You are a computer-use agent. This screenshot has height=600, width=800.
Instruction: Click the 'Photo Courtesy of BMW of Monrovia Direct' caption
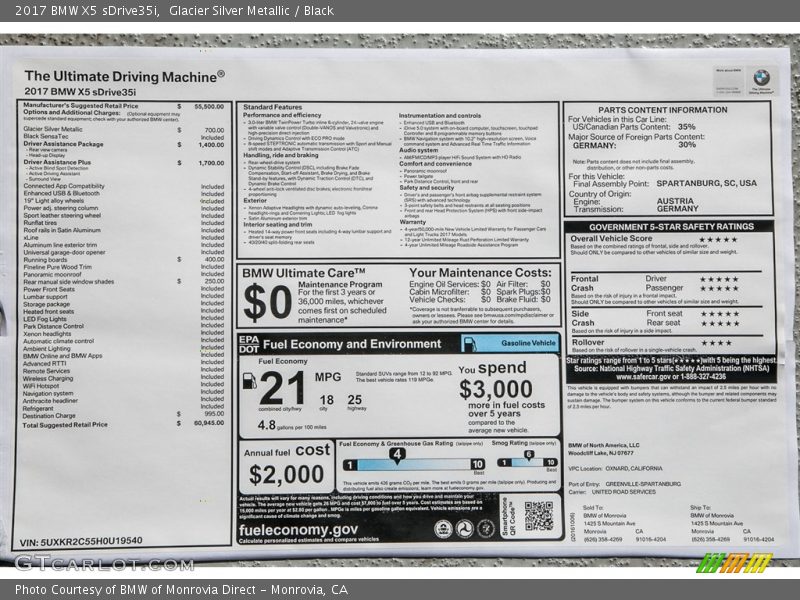pyautogui.click(x=182, y=590)
